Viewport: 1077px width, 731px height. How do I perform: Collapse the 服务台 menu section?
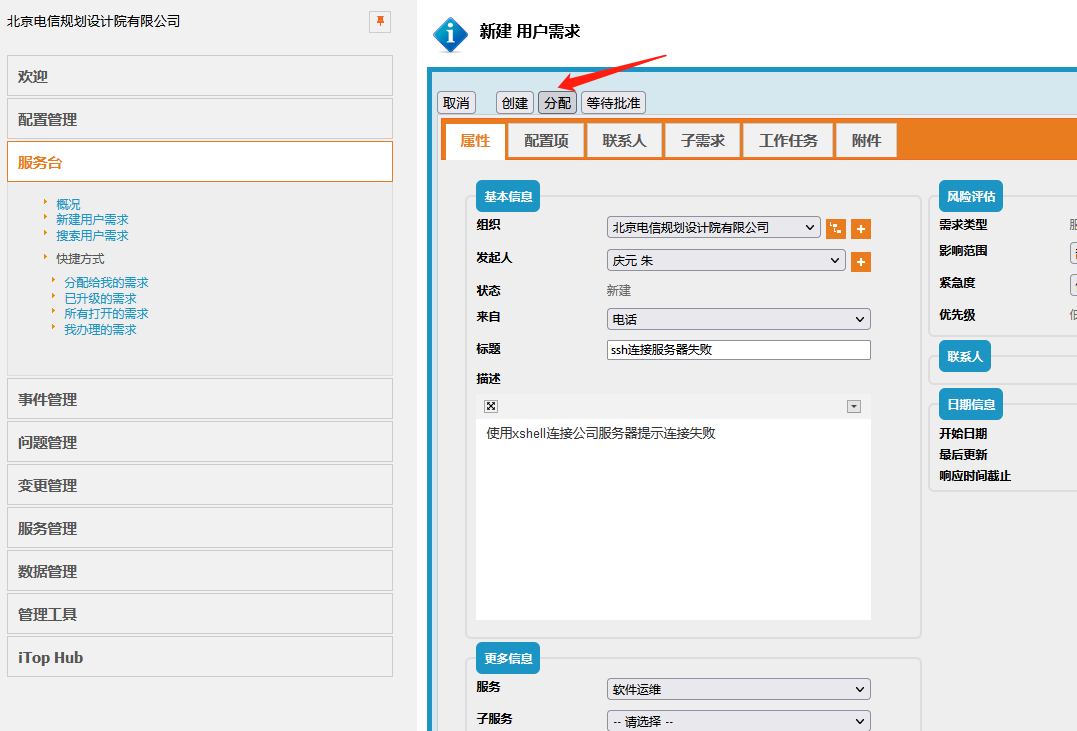[x=200, y=162]
